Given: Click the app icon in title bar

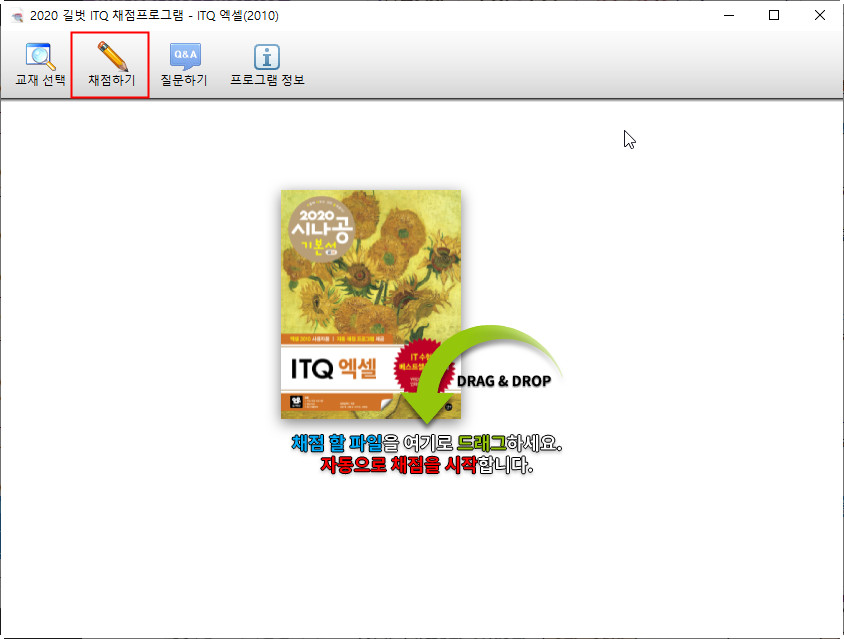Looking at the screenshot, I should coord(17,16).
